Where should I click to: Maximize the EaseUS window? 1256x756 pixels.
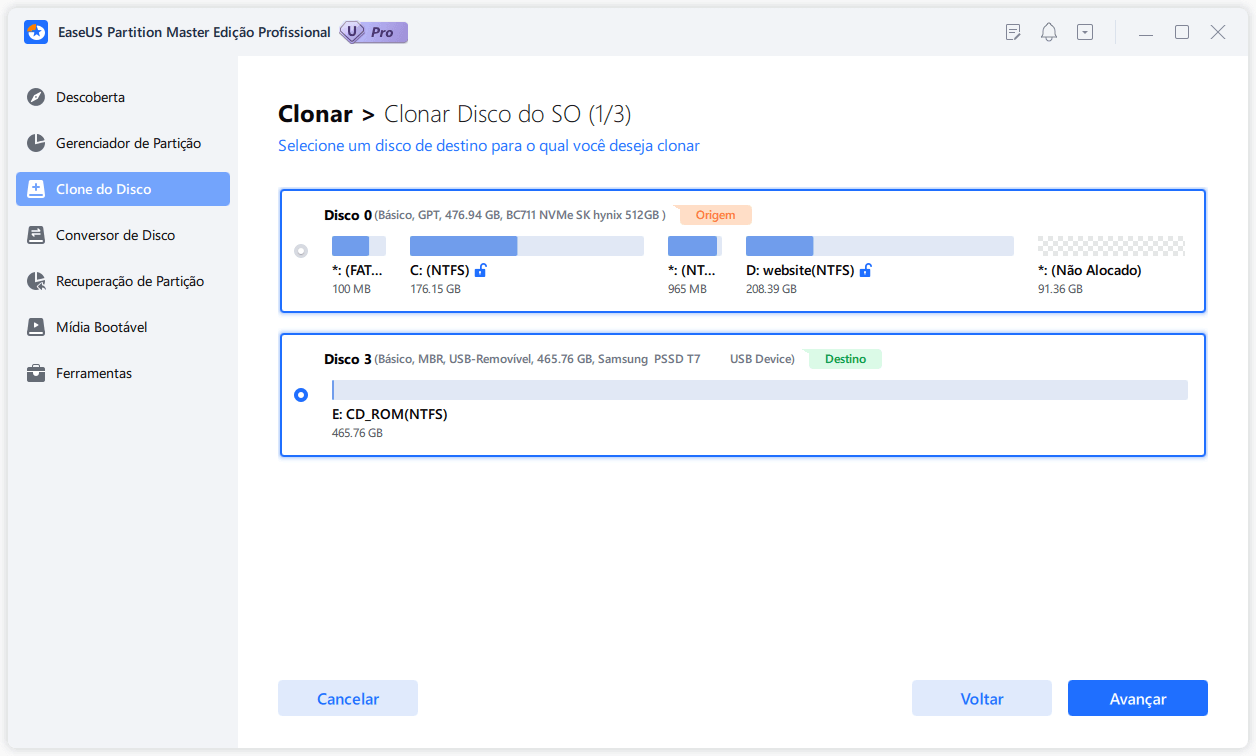click(x=1182, y=32)
